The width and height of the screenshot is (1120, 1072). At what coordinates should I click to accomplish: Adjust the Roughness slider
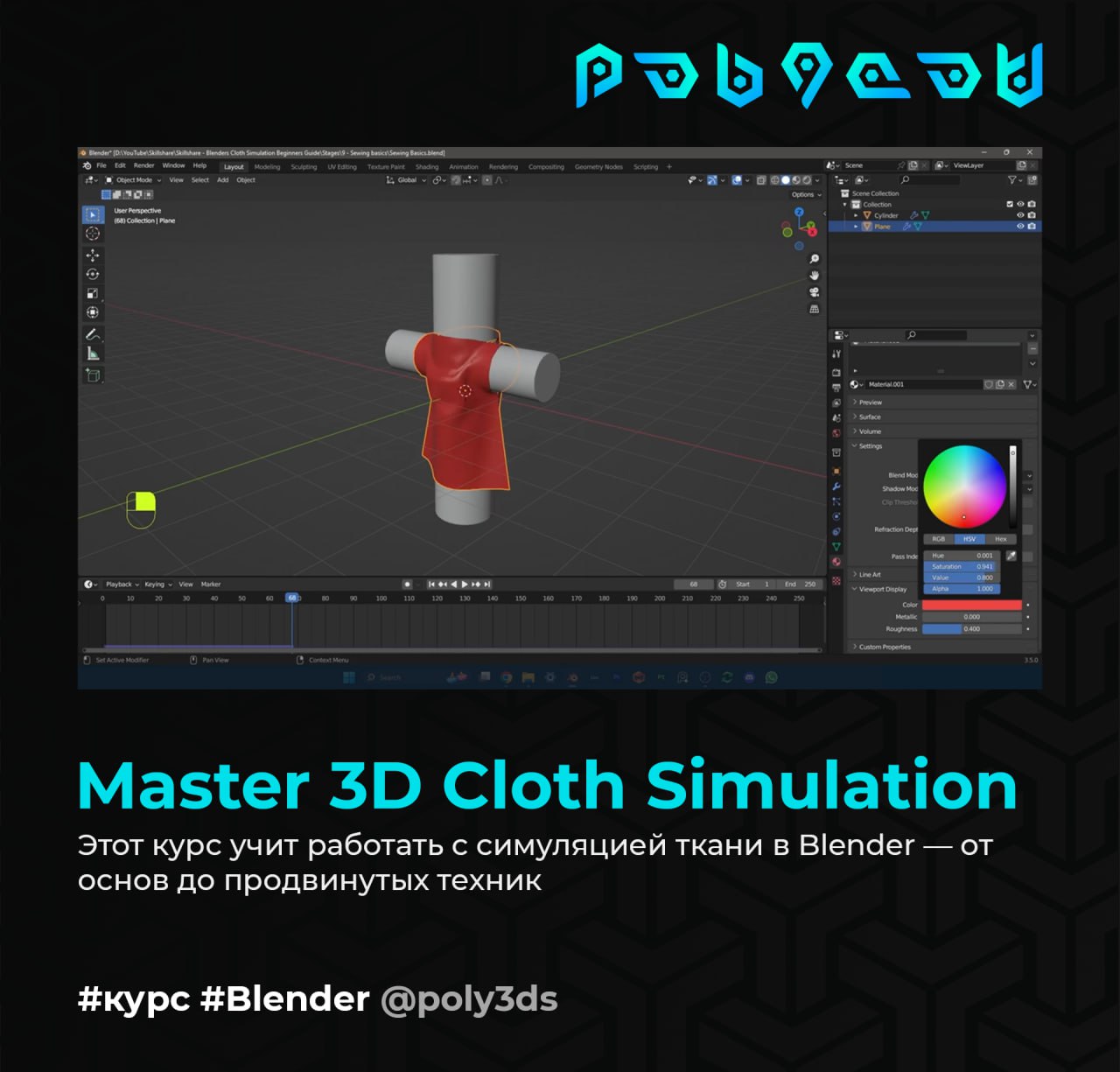click(x=971, y=629)
